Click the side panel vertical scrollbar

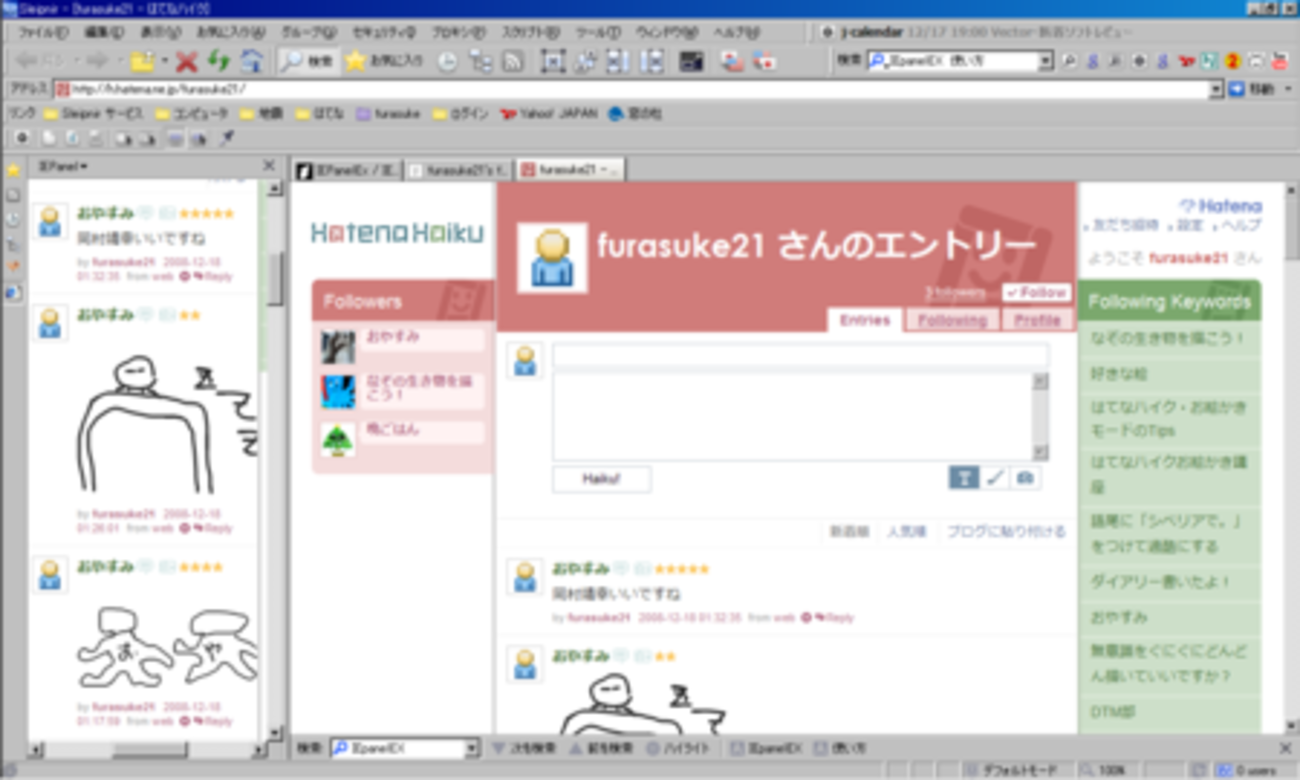tap(274, 460)
